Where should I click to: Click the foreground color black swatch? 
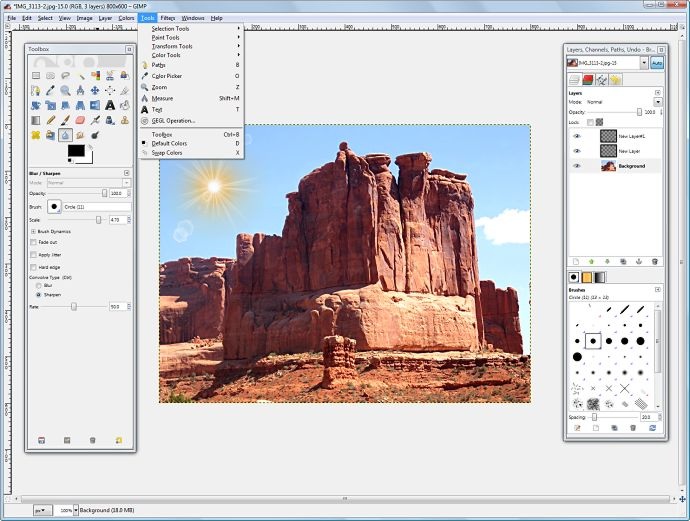(x=75, y=151)
